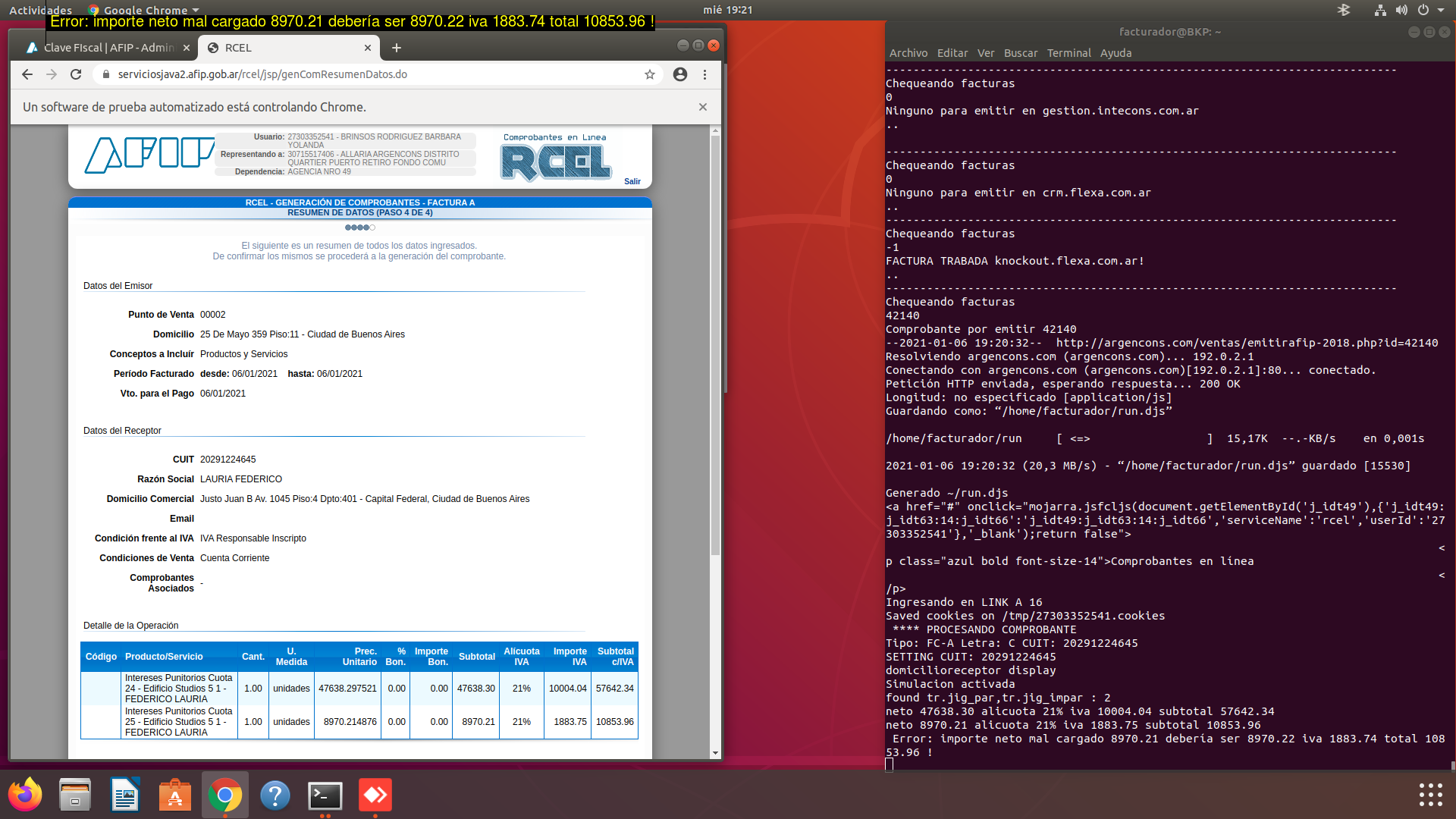This screenshot has width=1456, height=819.
Task: Click the Razón Social LAURIA FEDERICO text
Action: click(241, 479)
